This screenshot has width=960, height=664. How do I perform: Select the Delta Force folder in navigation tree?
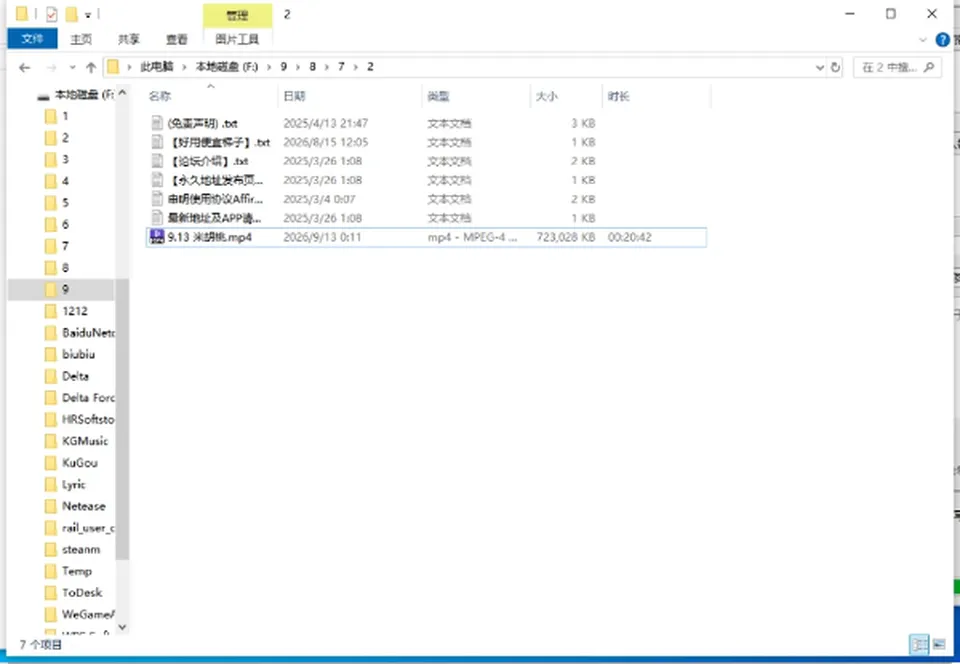[88, 398]
